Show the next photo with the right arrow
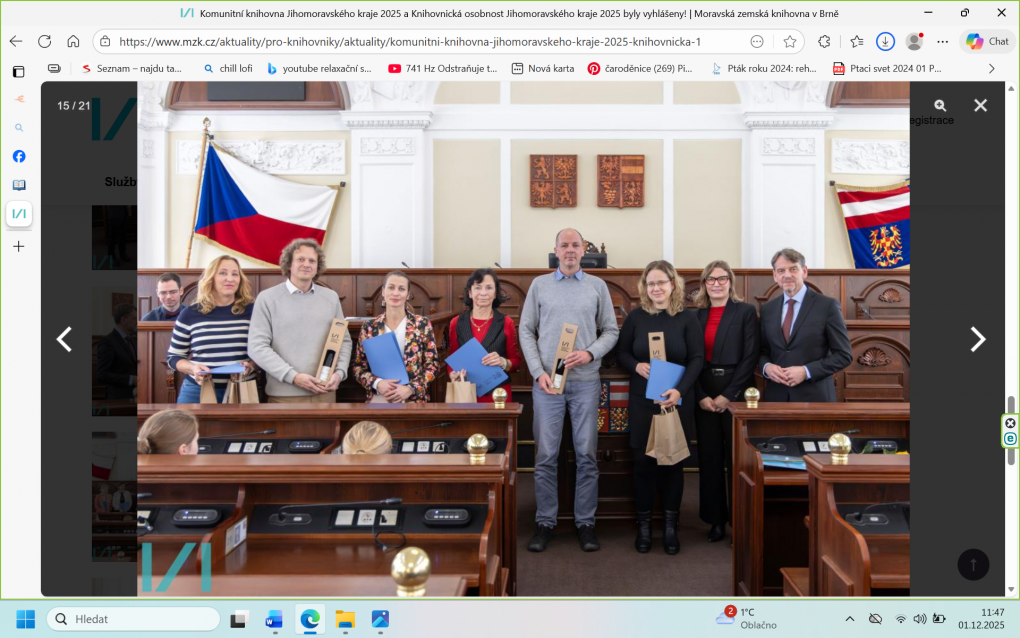 pyautogui.click(x=977, y=339)
